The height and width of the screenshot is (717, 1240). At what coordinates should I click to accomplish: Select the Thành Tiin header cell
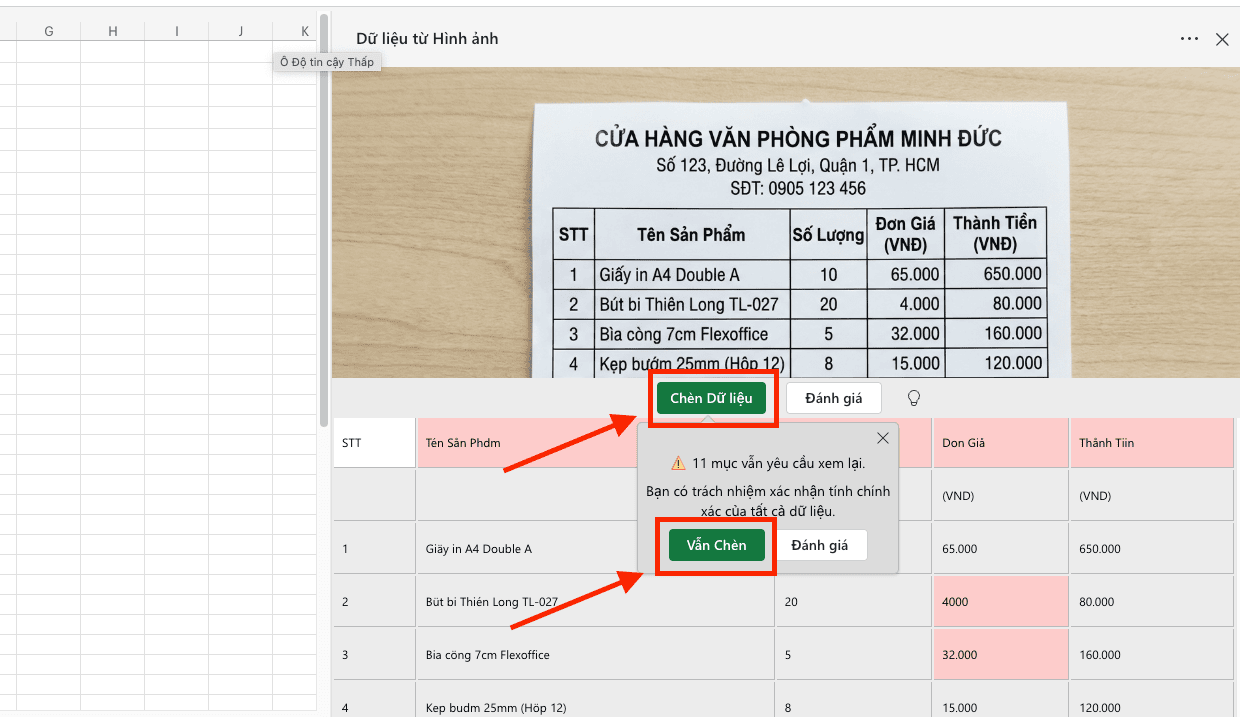click(1152, 442)
